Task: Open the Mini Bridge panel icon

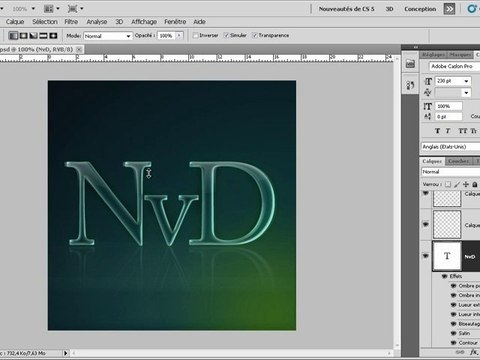Action: click(410, 64)
